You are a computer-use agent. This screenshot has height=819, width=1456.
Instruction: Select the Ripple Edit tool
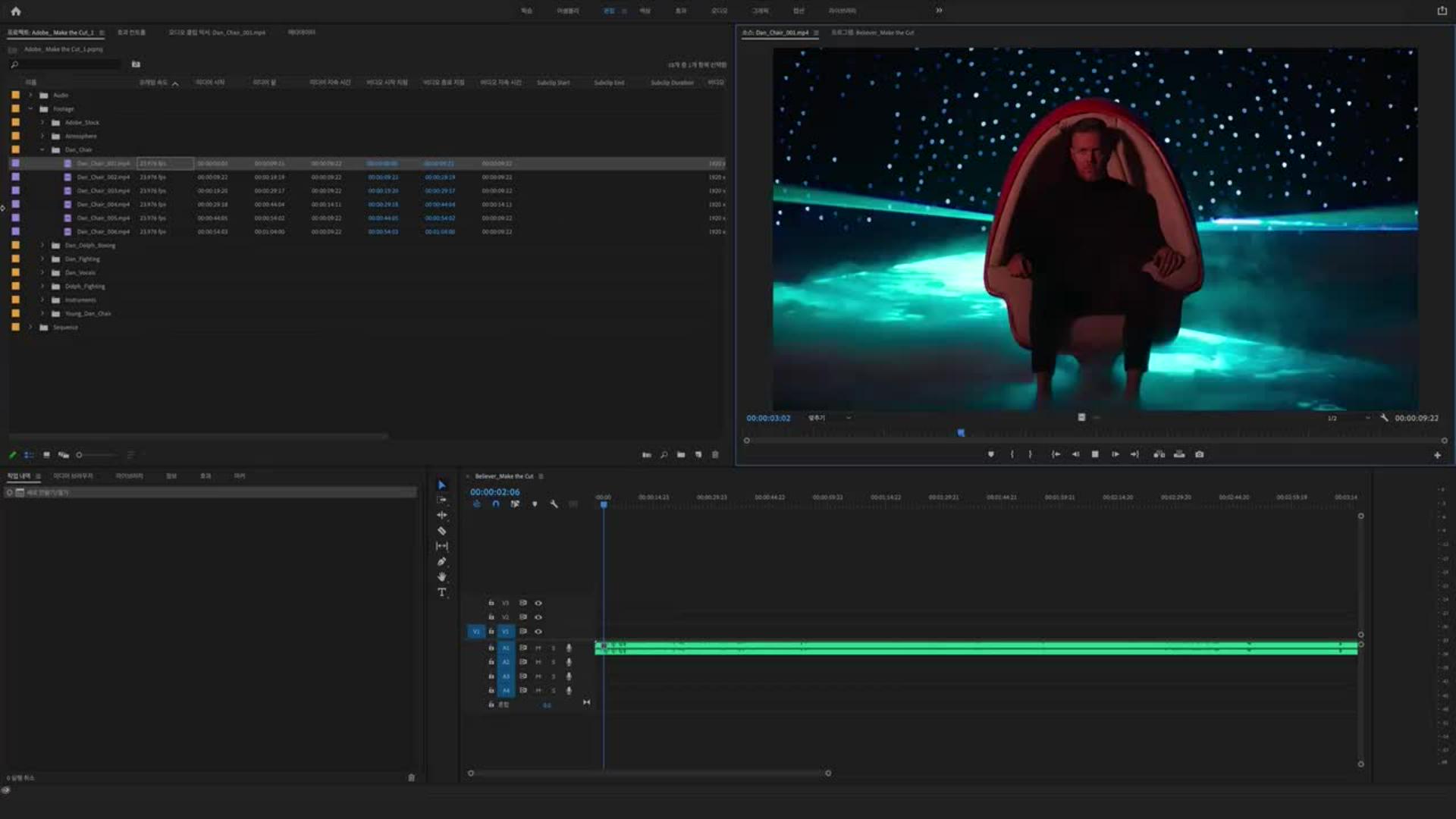click(x=441, y=515)
